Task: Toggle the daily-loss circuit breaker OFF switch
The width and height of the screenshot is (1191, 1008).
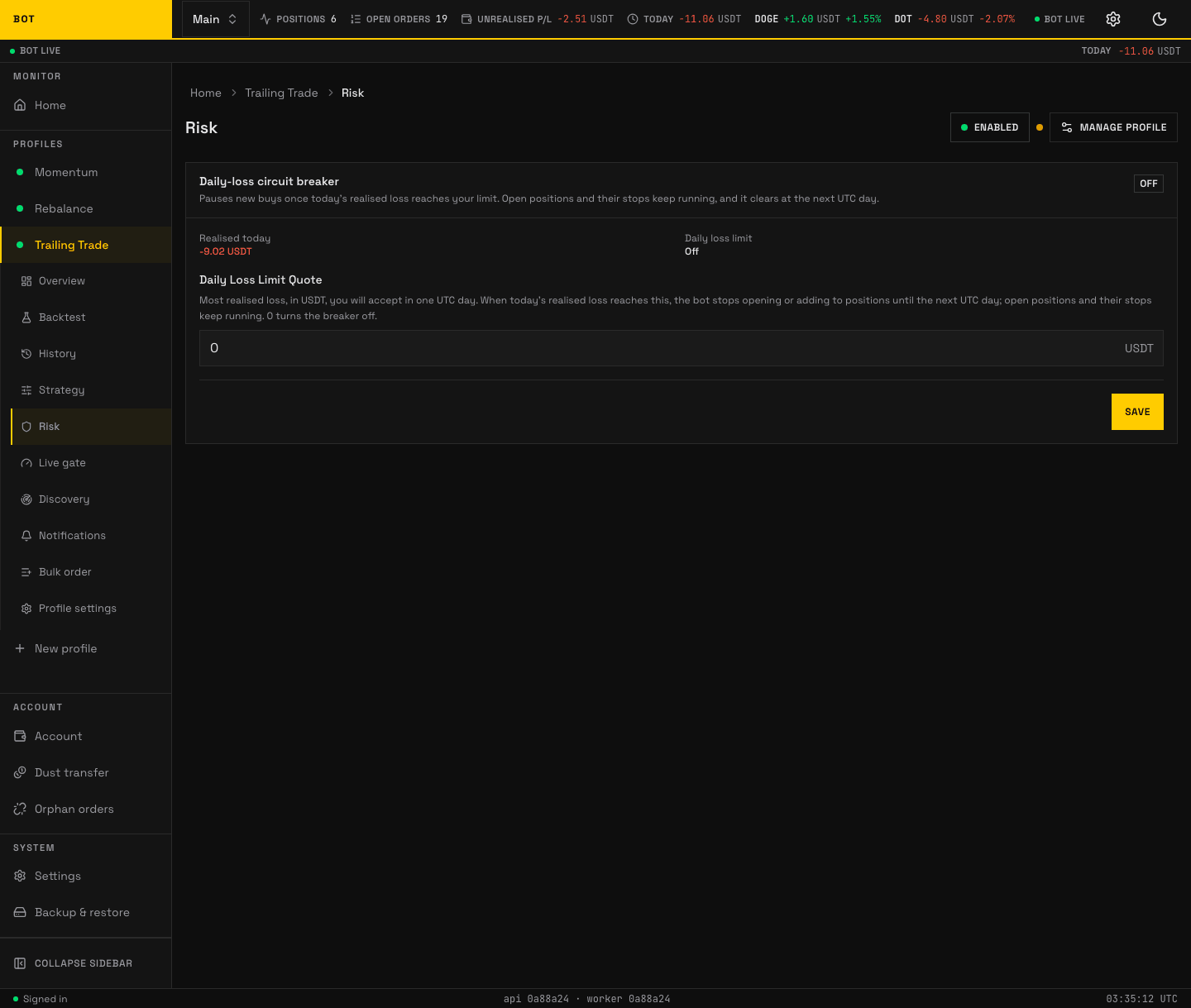Action: pos(1148,184)
